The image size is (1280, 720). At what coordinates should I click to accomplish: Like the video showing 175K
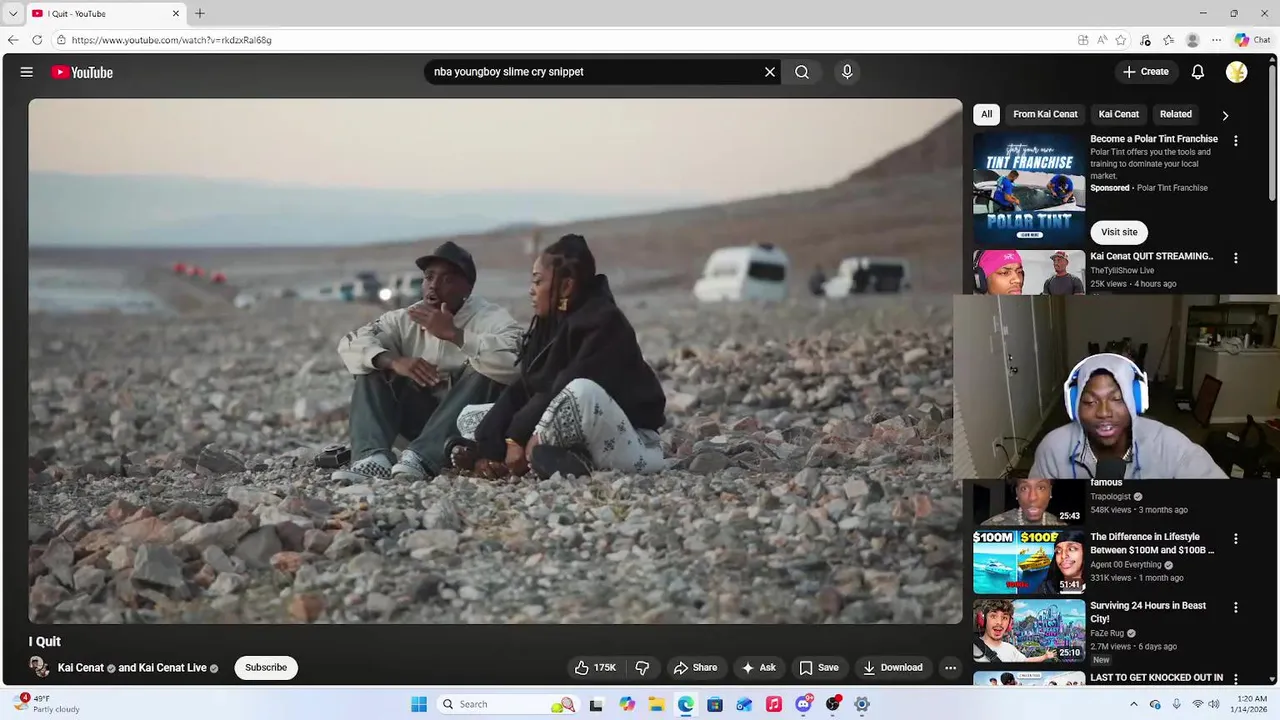coord(595,668)
